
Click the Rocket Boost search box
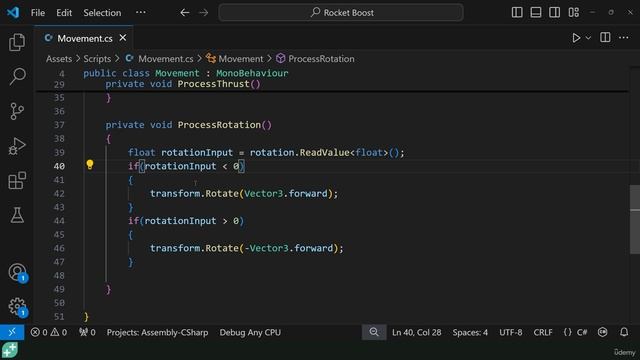pos(341,13)
